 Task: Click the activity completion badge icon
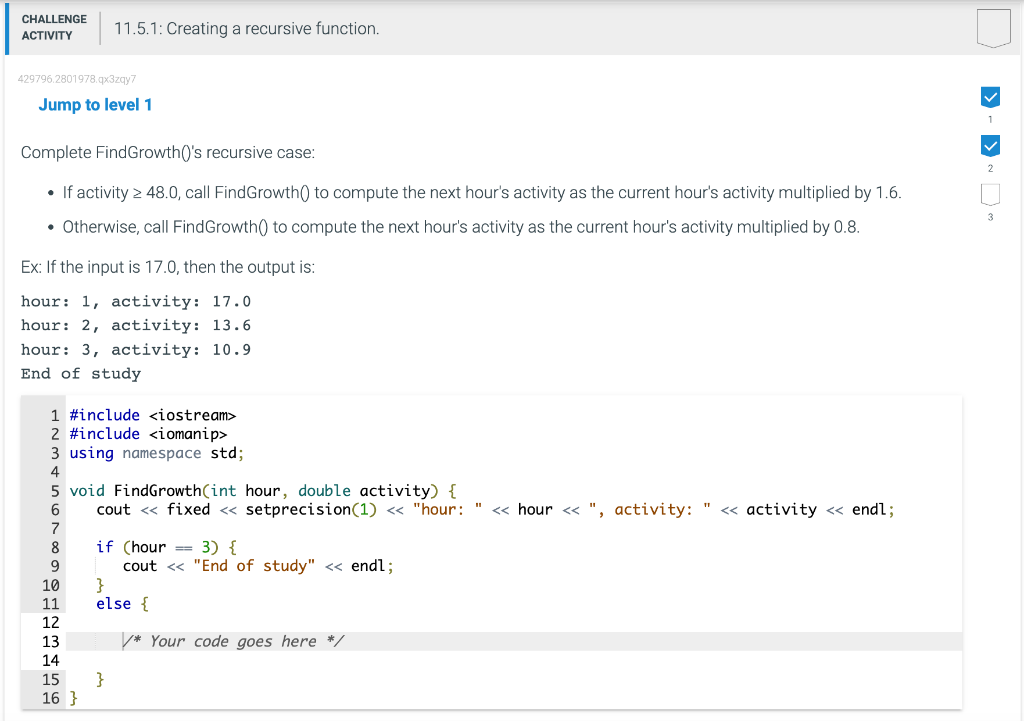[993, 28]
